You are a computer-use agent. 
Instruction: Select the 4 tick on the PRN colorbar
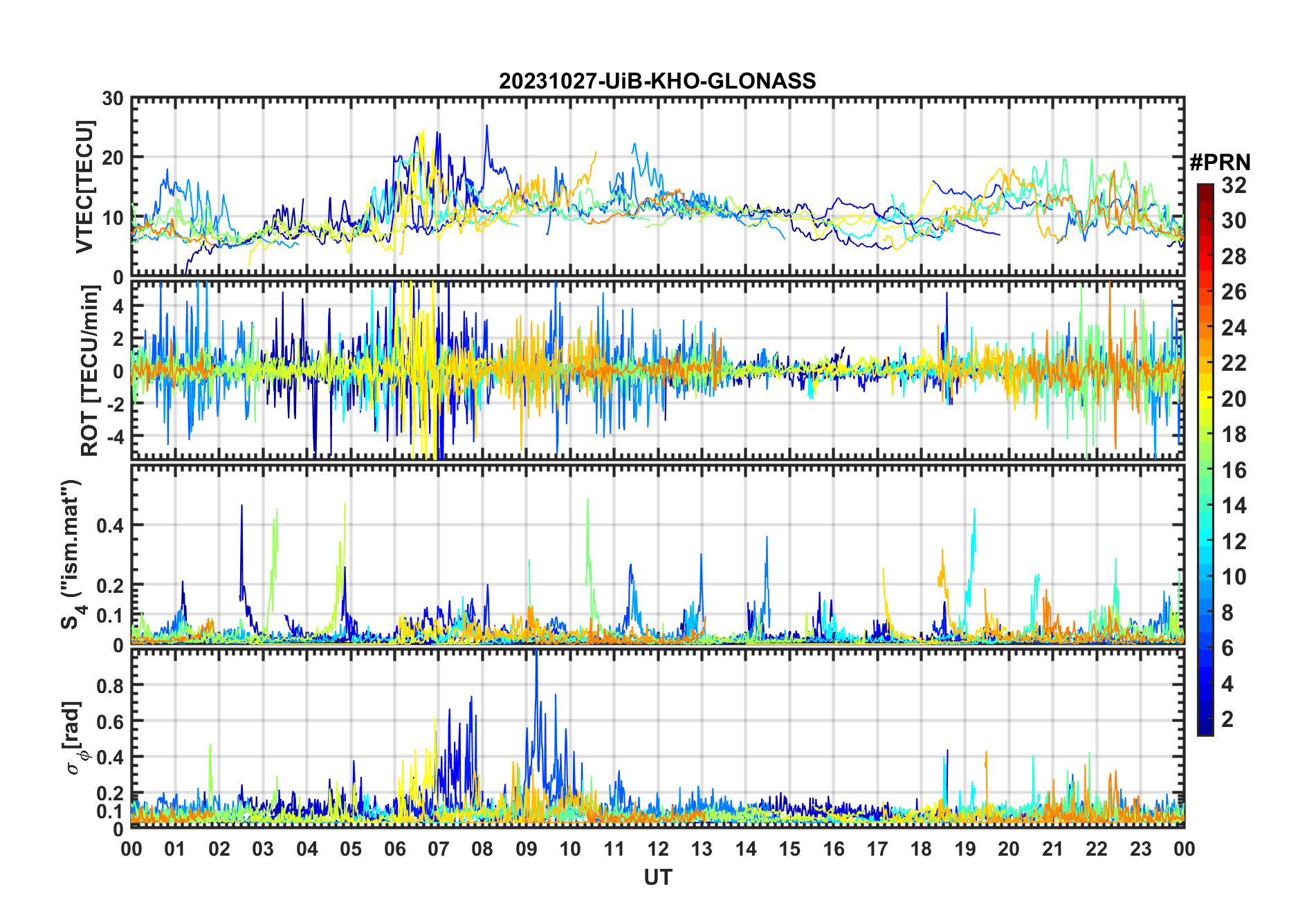(1227, 684)
